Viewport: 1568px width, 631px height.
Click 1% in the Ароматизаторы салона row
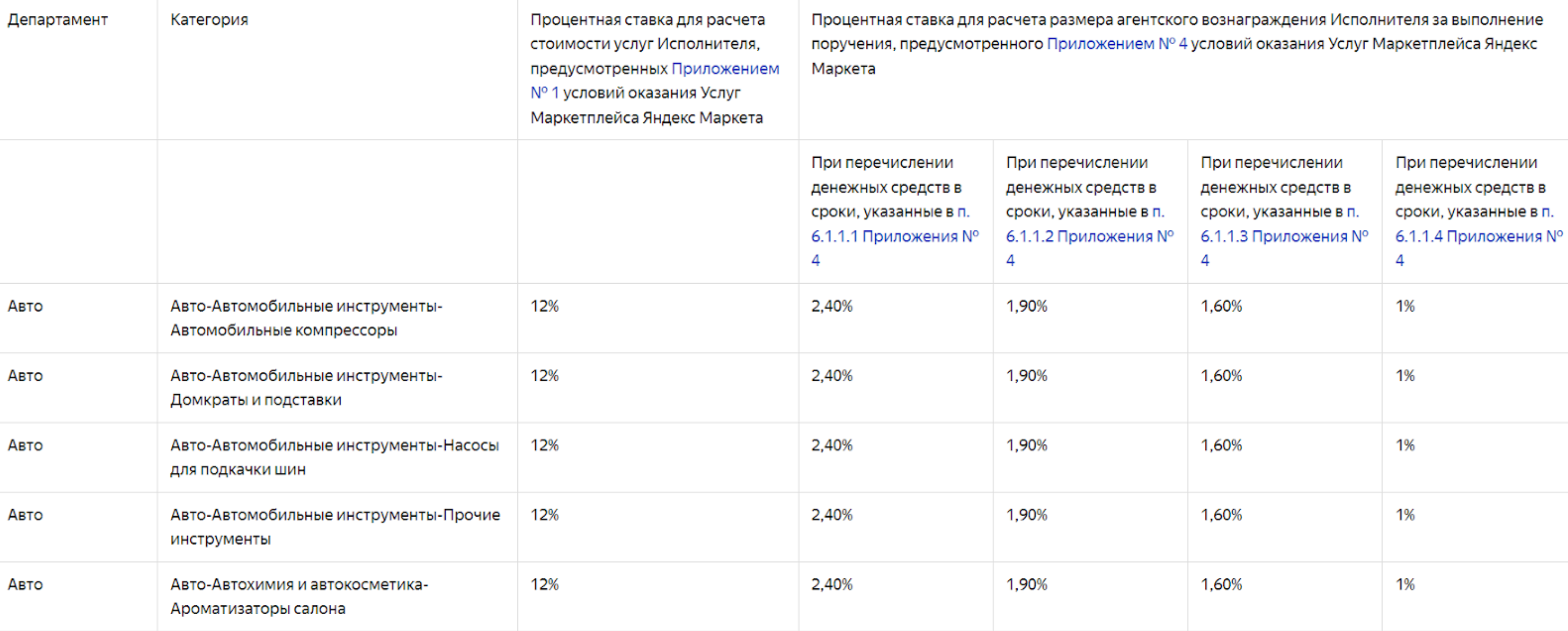point(1405,585)
